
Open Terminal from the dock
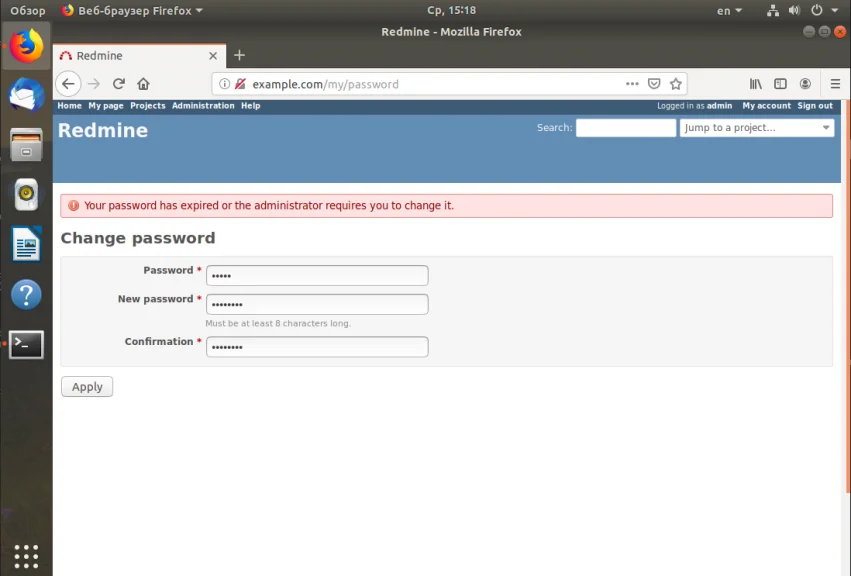pyautogui.click(x=26, y=344)
